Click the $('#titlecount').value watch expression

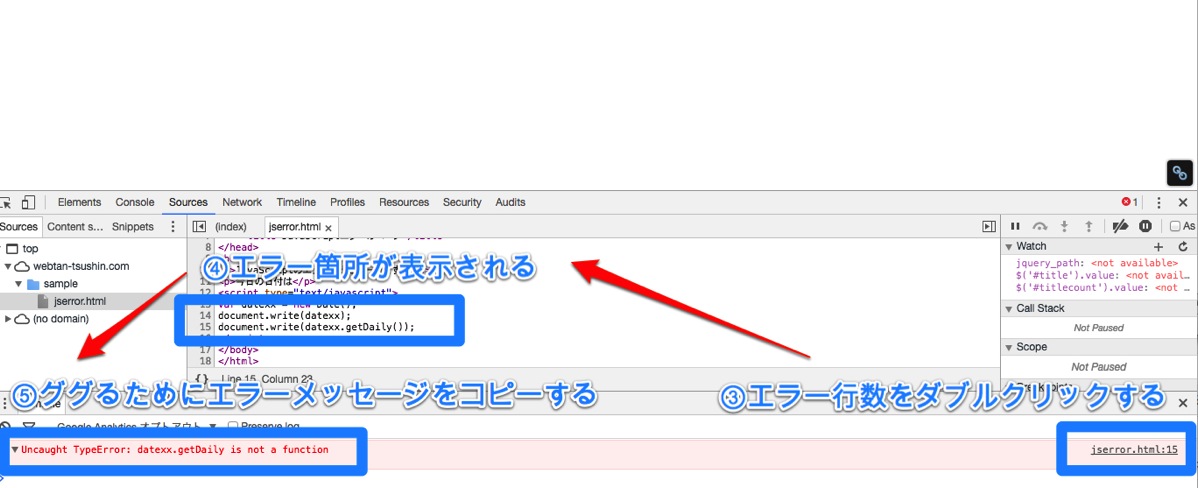[1102, 287]
